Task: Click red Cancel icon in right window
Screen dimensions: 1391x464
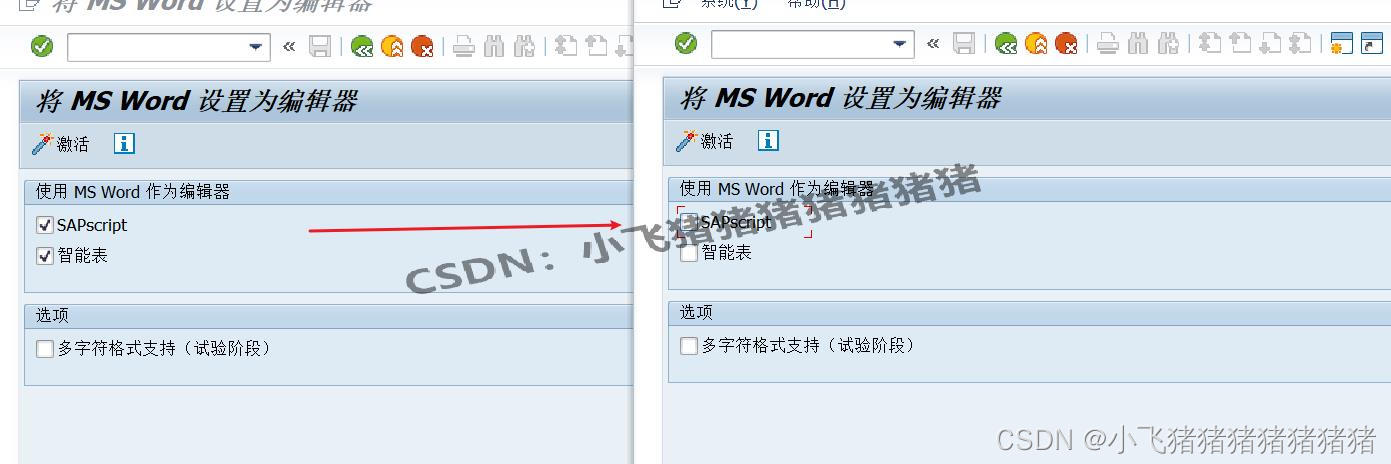Action: pos(1066,43)
